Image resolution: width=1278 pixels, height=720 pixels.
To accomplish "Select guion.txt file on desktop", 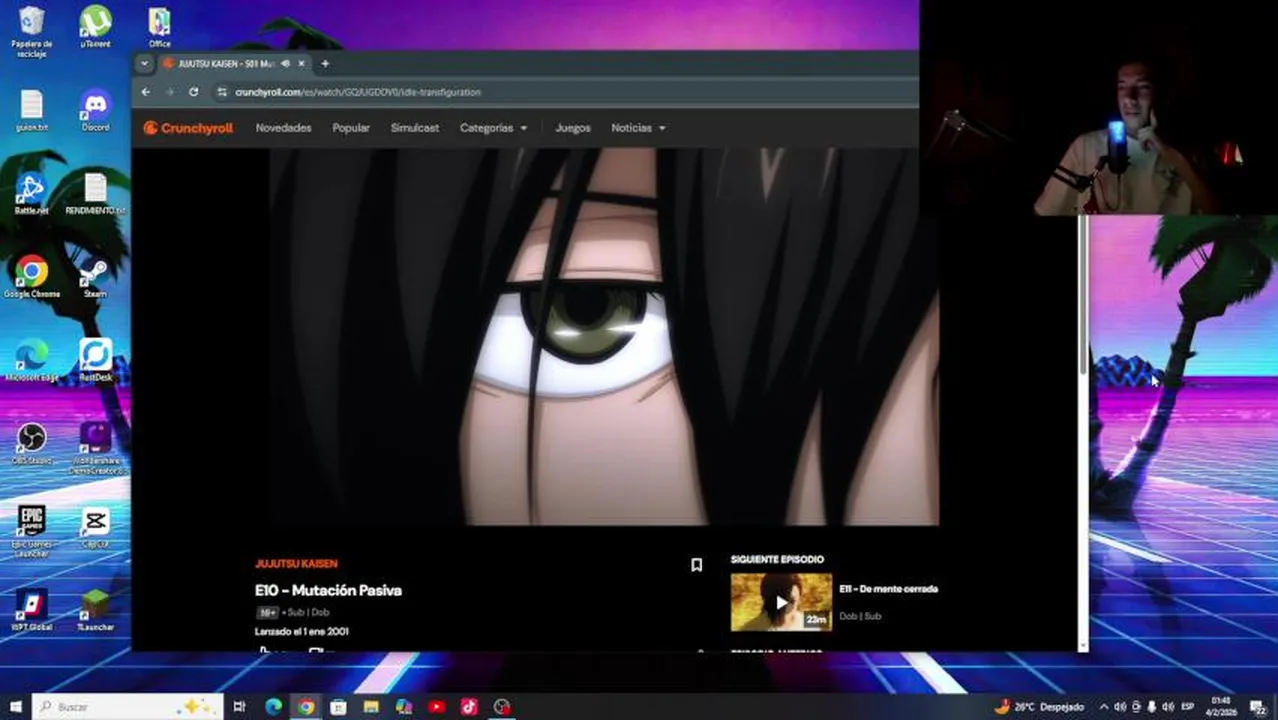I will click(32, 111).
